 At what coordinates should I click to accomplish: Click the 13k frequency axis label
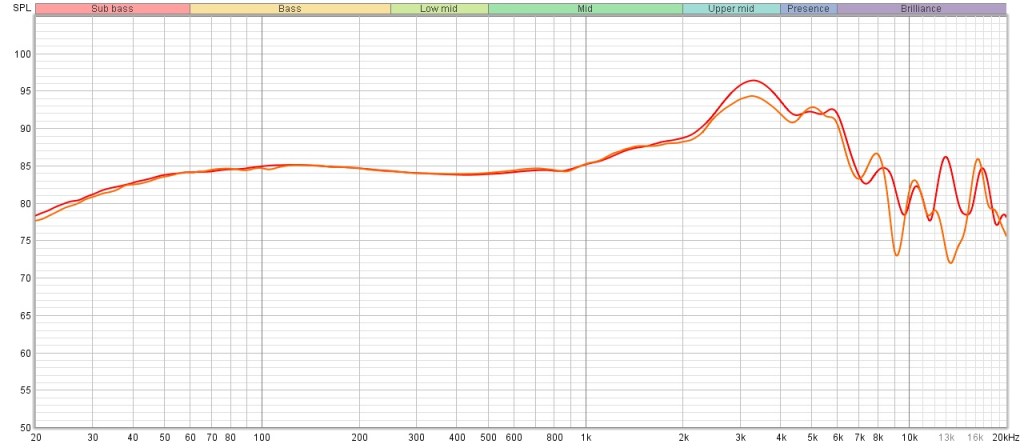click(946, 438)
